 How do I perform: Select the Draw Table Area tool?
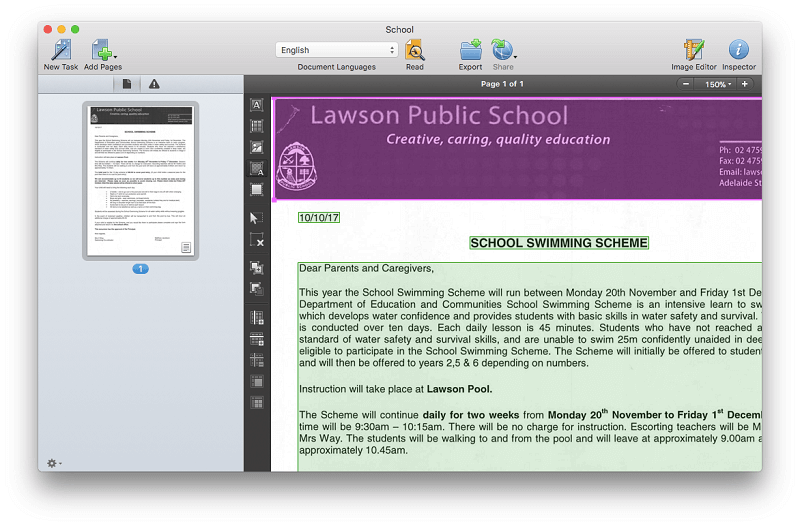pyautogui.click(x=257, y=126)
